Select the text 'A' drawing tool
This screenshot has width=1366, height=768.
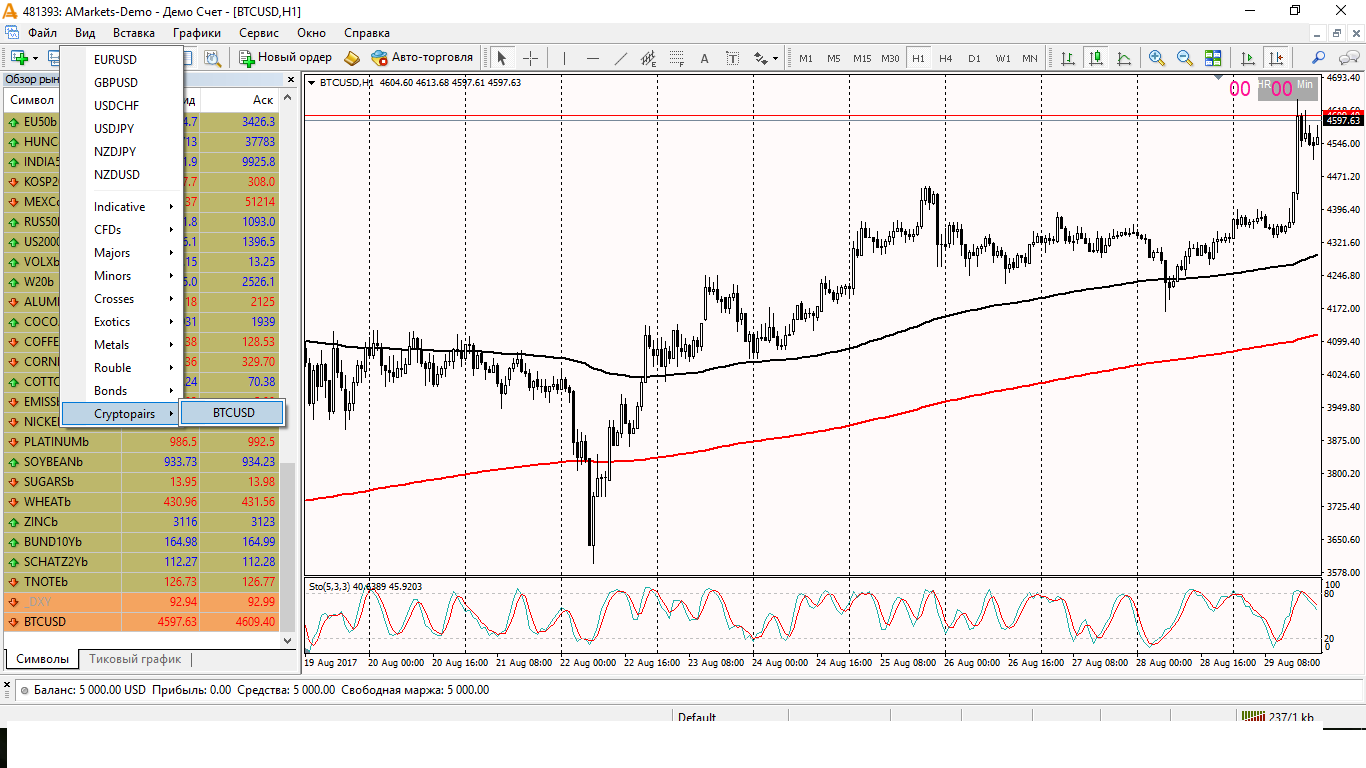[704, 58]
